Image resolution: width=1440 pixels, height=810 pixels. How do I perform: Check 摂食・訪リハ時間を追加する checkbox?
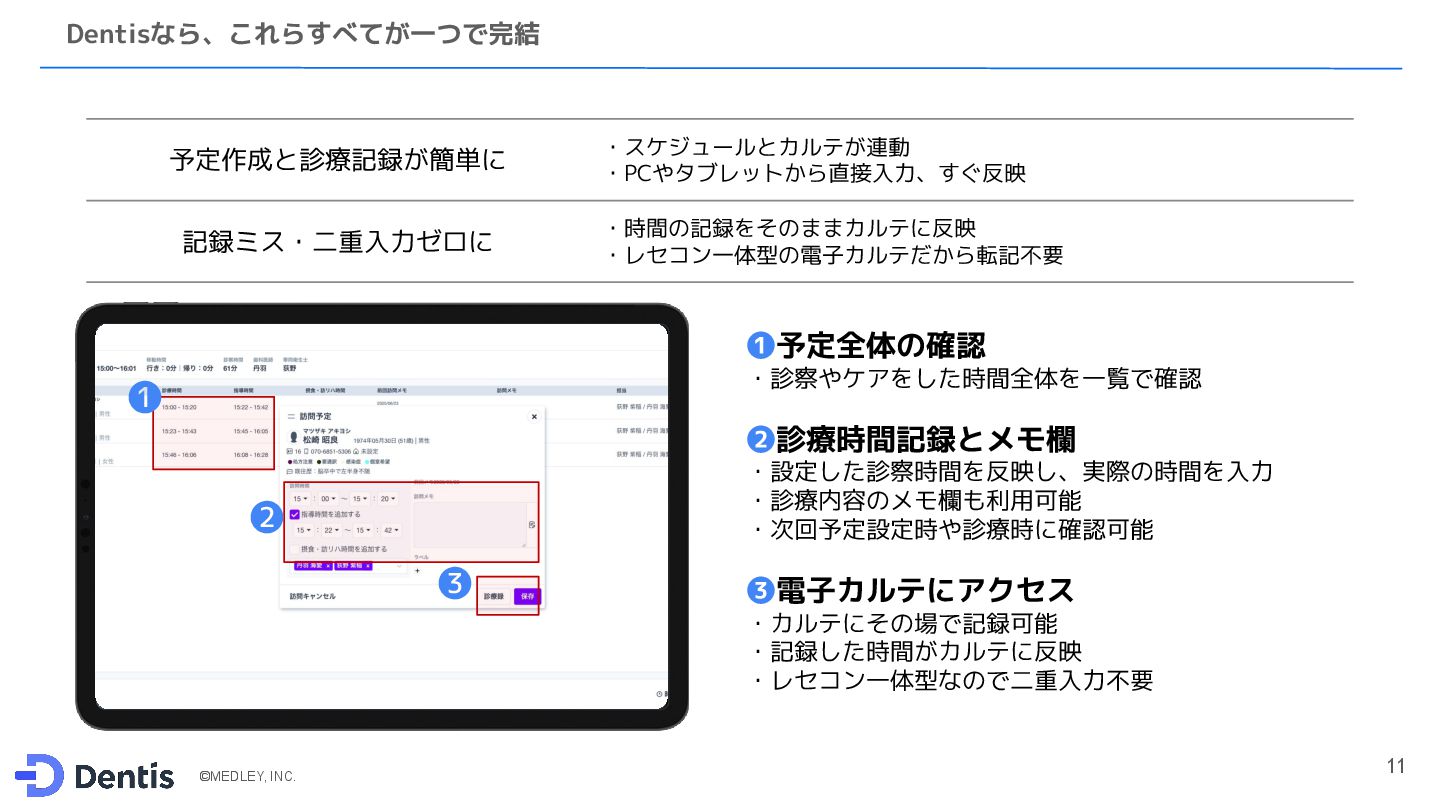point(295,549)
